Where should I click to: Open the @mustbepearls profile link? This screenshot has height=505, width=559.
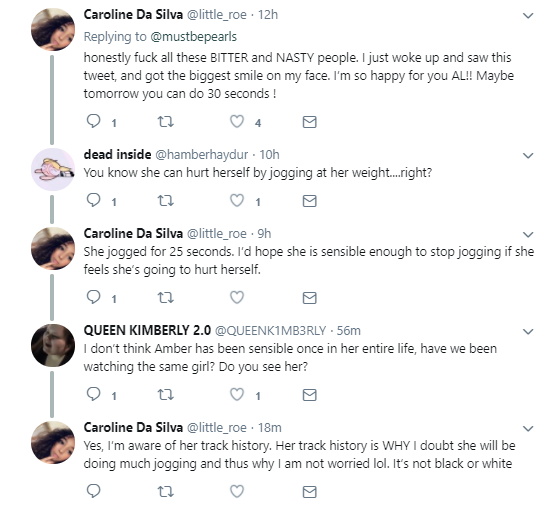(194, 37)
